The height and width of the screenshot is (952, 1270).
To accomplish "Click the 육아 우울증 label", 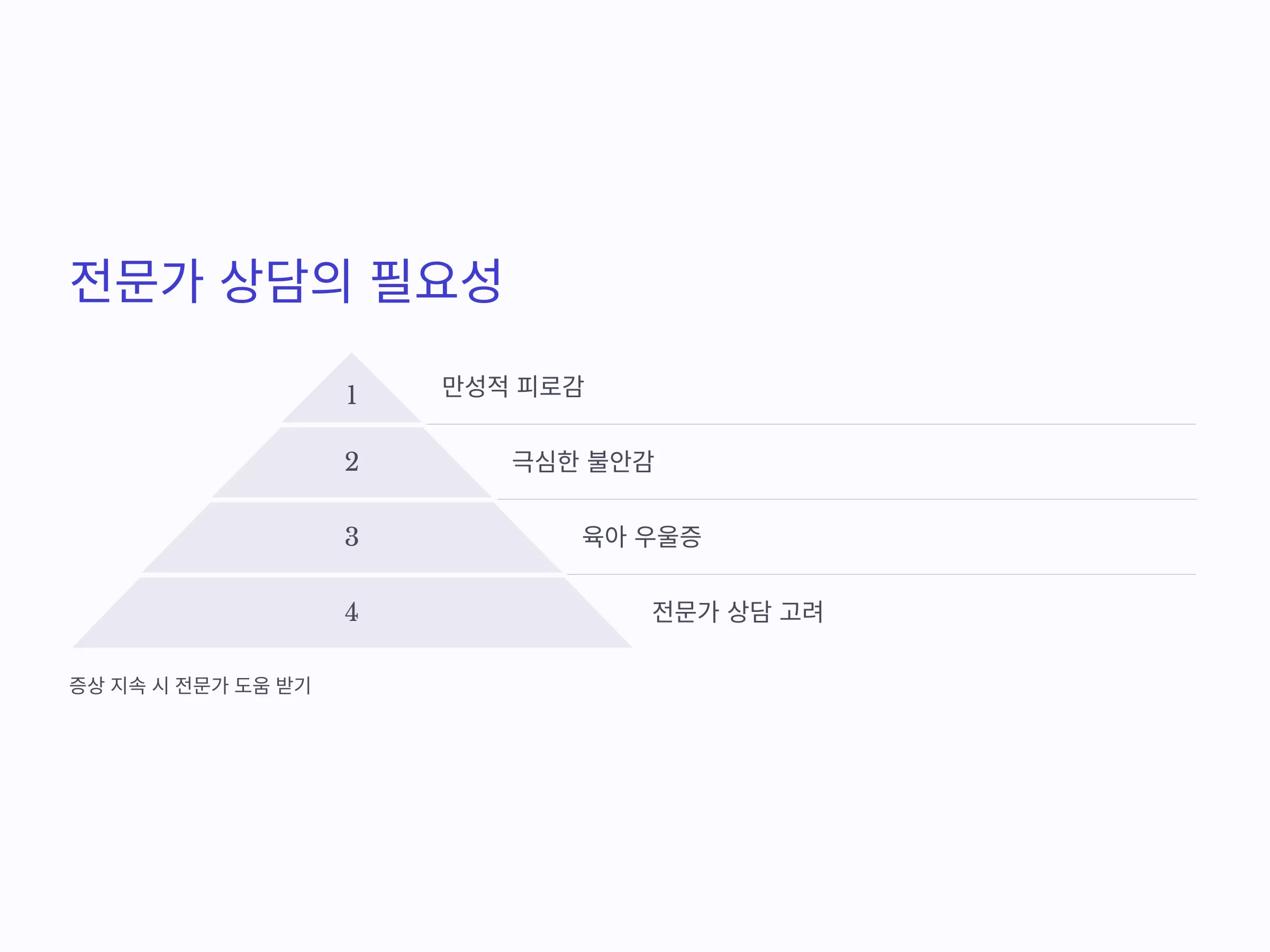I will click(x=641, y=536).
